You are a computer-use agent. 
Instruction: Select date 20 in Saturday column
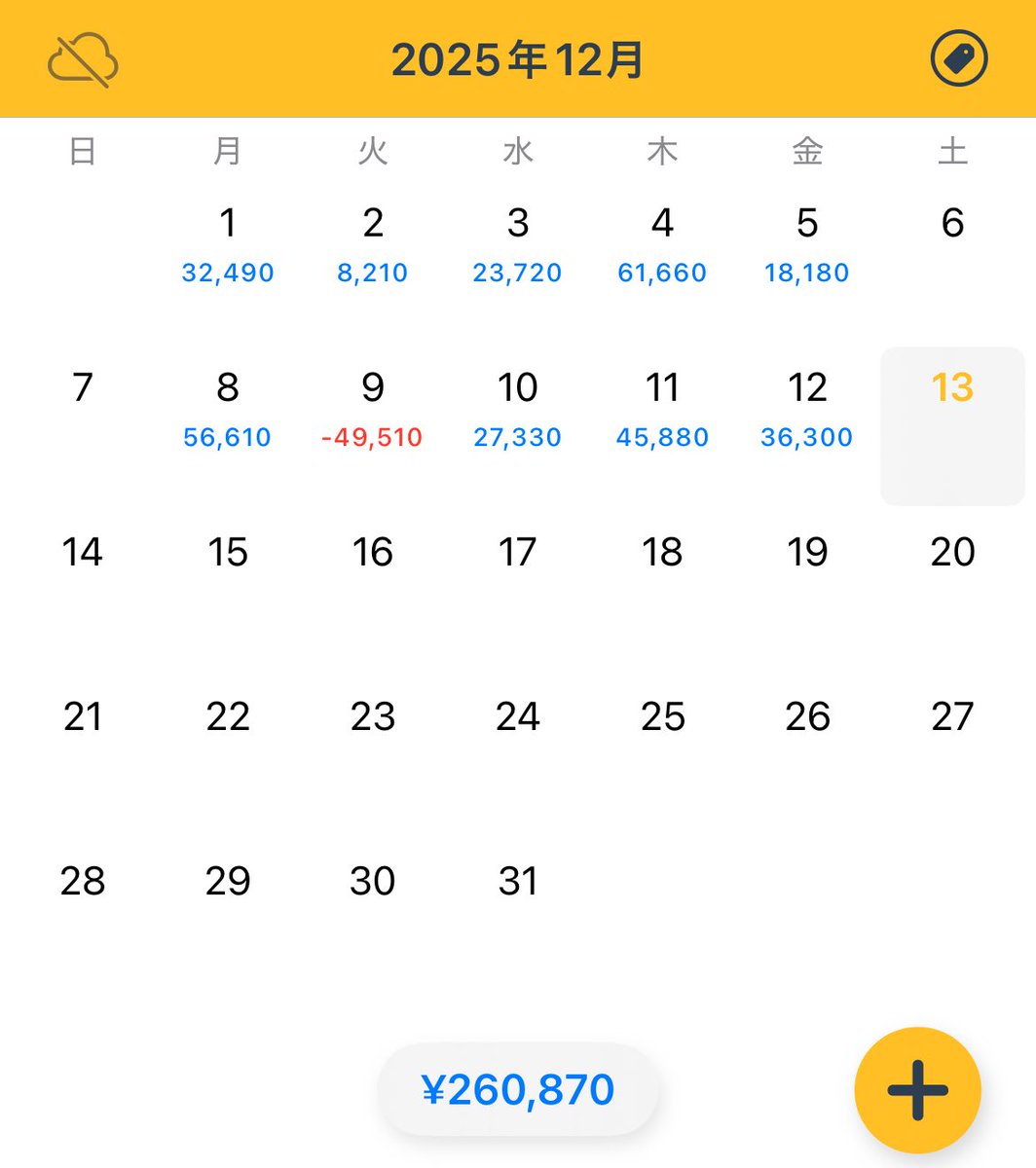[952, 553]
